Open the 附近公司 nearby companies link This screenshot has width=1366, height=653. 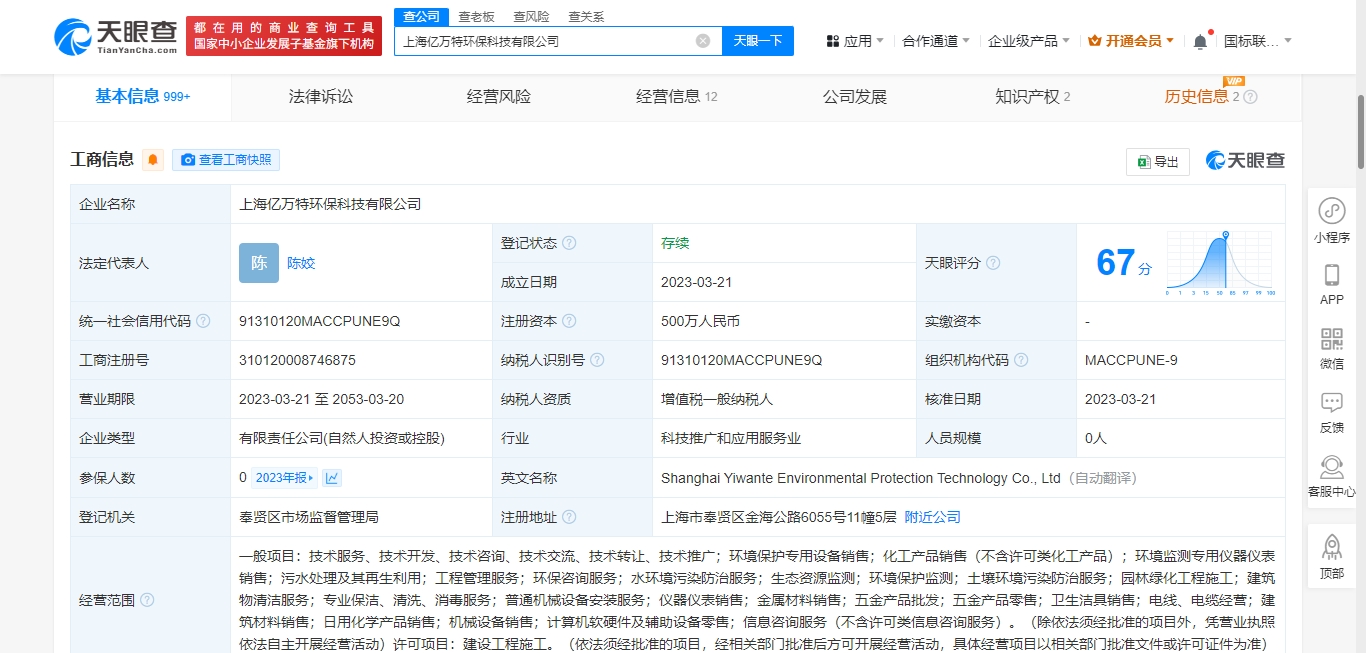[932, 517]
